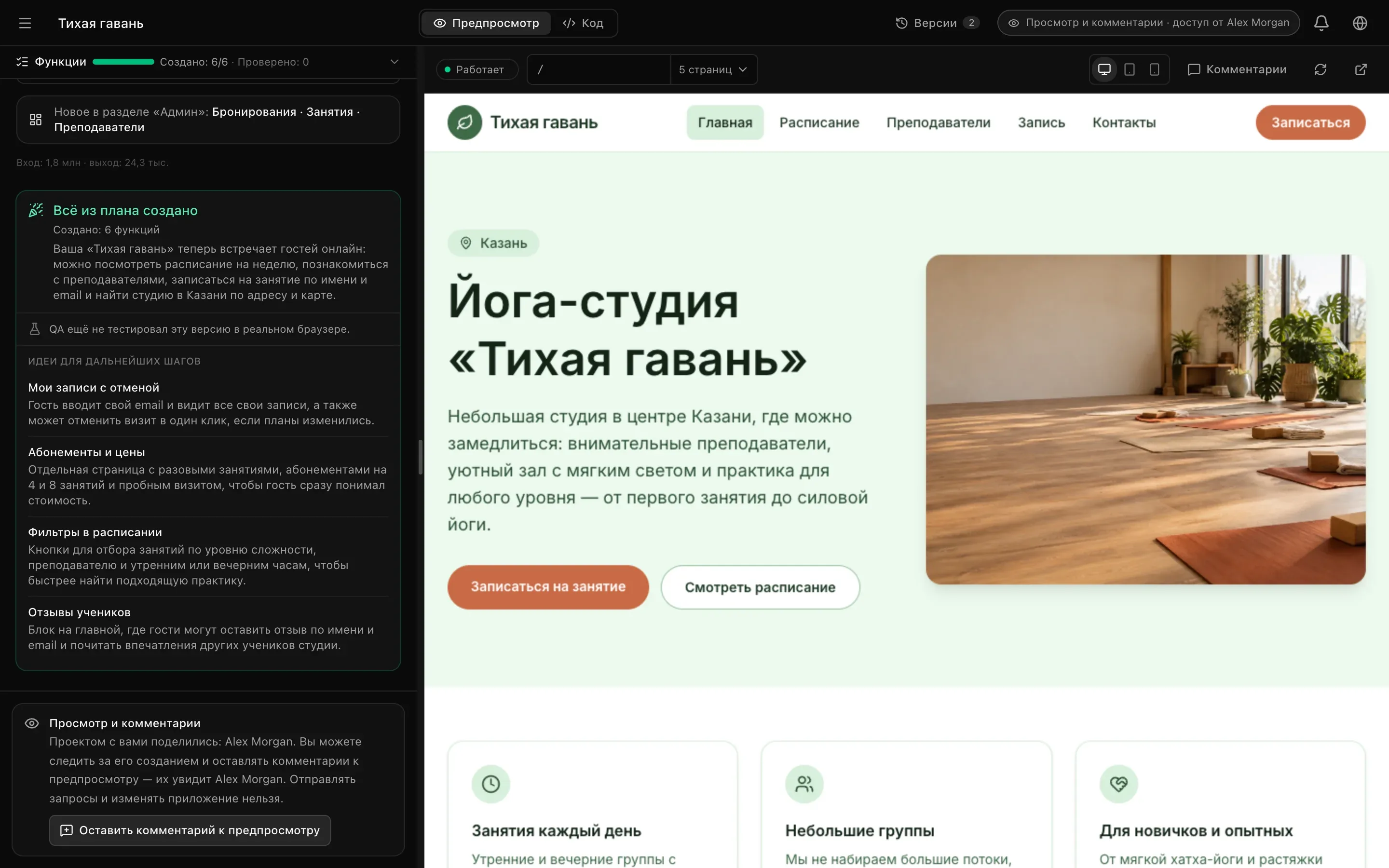
Task: Refresh the preview
Action: [x=1320, y=69]
